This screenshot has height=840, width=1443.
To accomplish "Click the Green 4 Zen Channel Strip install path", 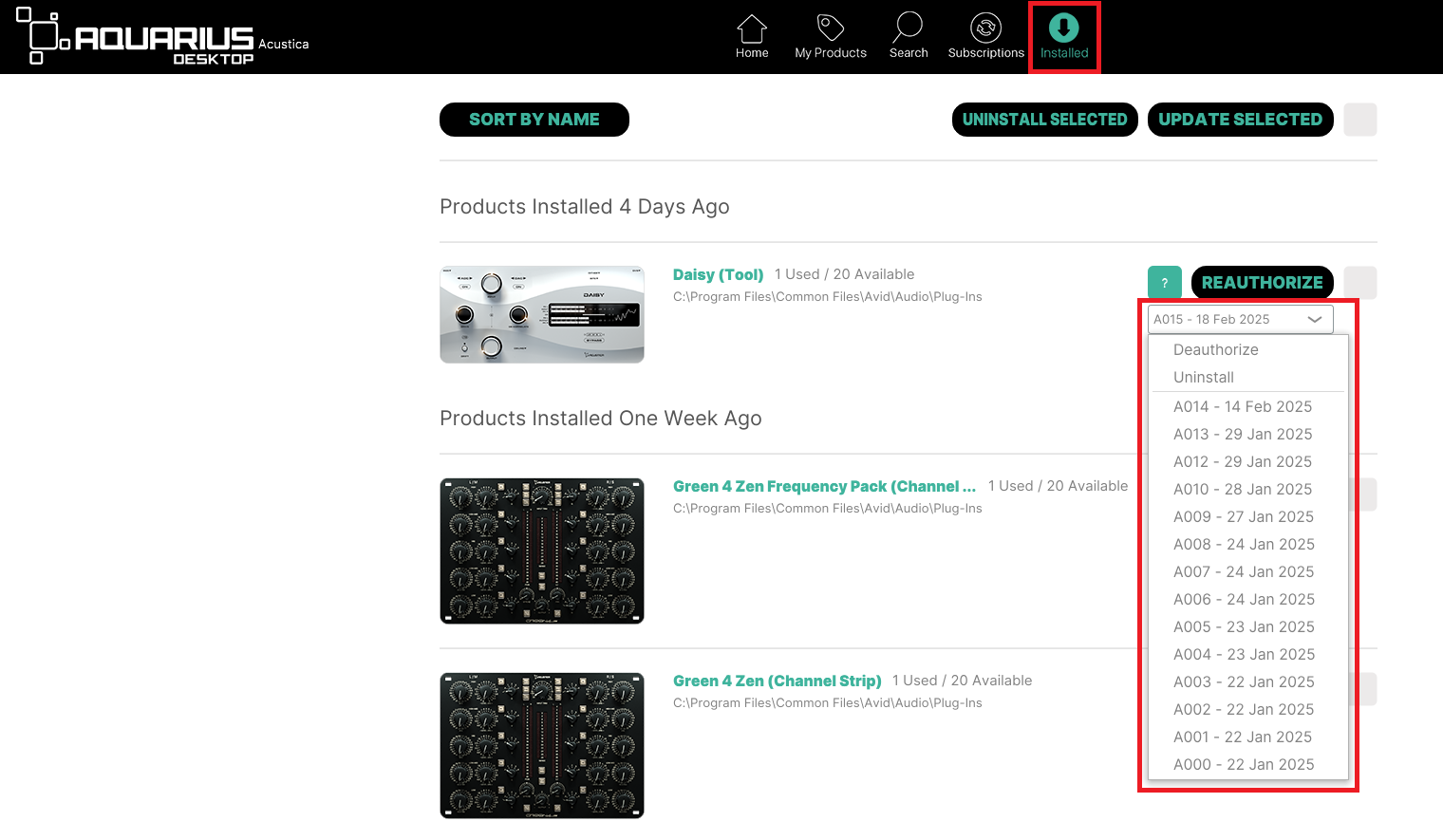I will click(x=828, y=703).
